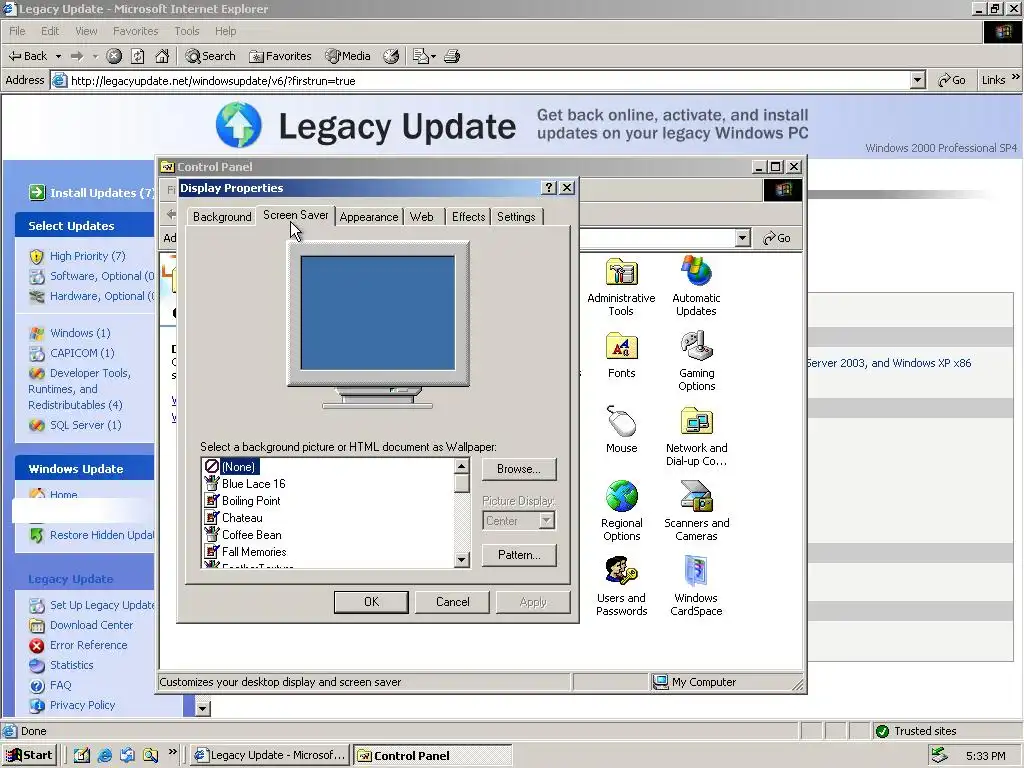Click the IE Refresh toolbar icon
1024x768 pixels.
[138, 56]
